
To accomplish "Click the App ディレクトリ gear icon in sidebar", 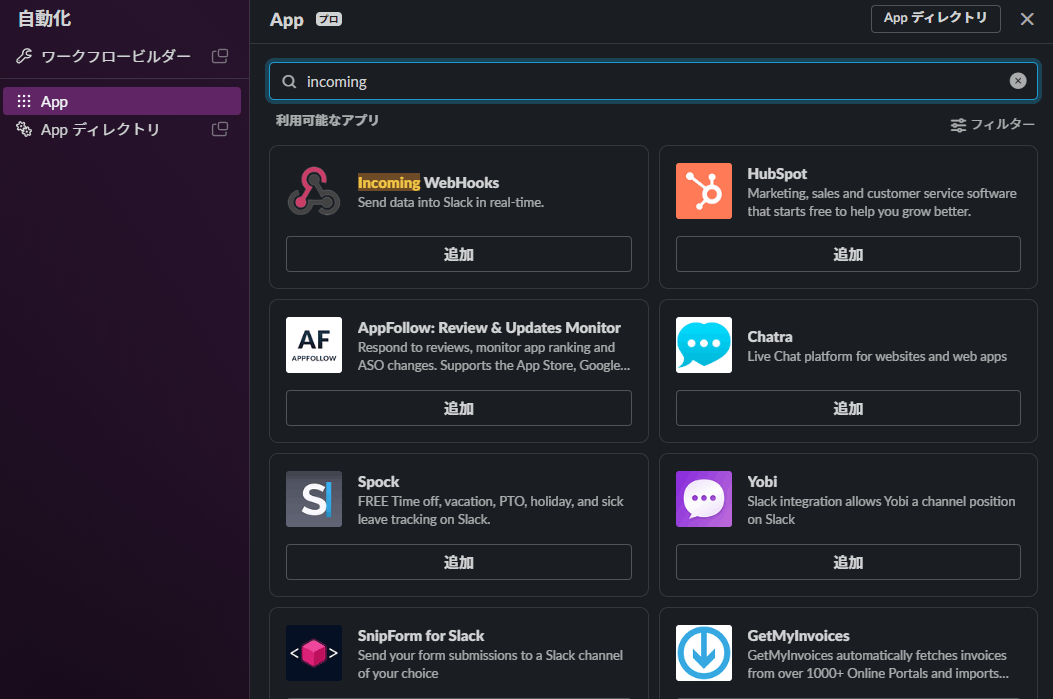I will [24, 129].
